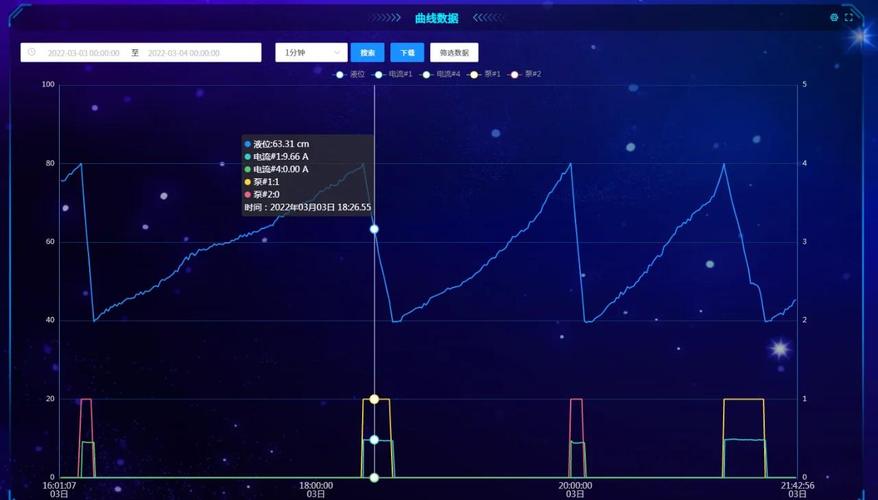This screenshot has width=878, height=500.
Task: Open the settings gear icon at top right
Action: coord(834,17)
